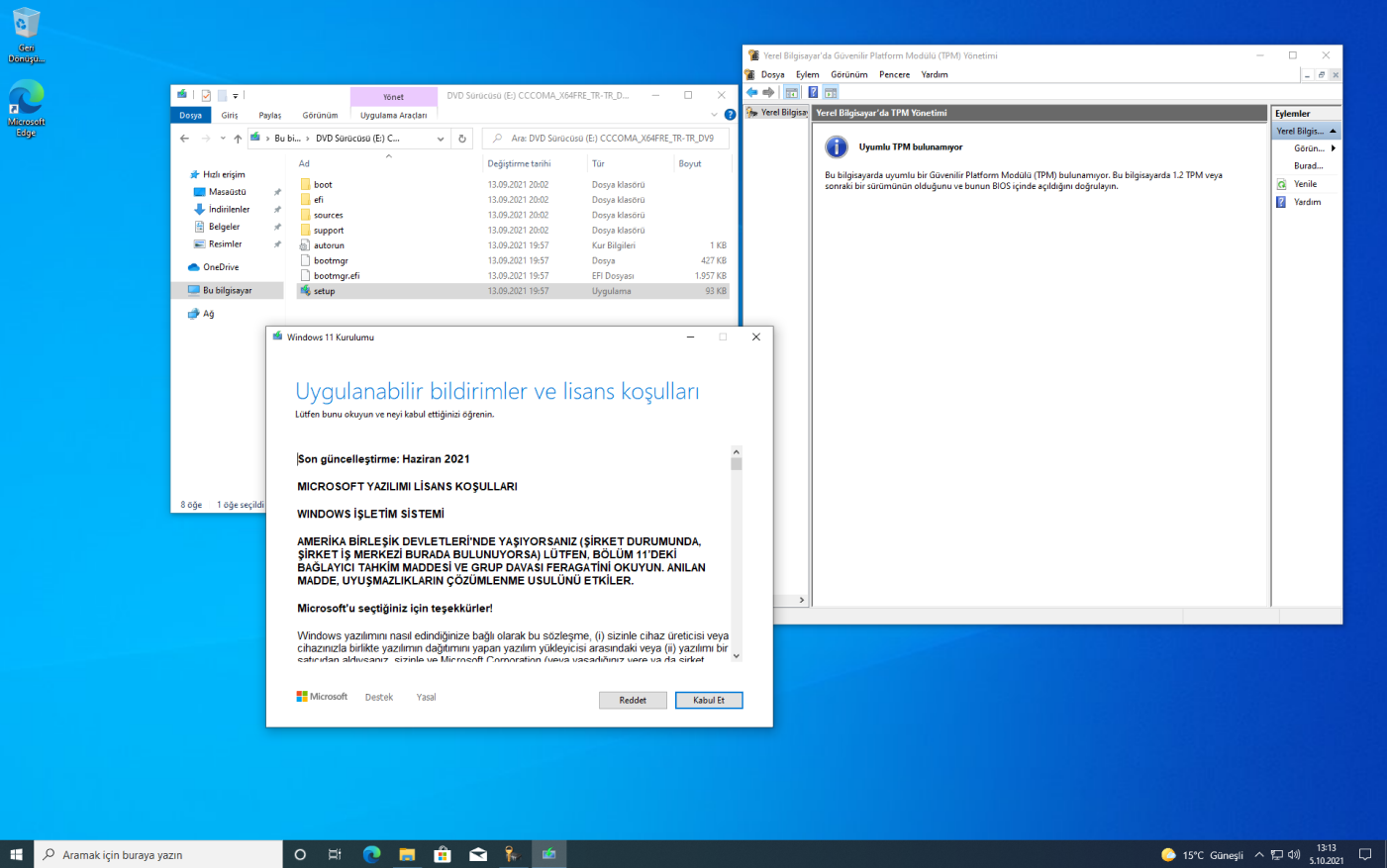
Task: Click File Explorer back arrow
Action: tap(184, 139)
